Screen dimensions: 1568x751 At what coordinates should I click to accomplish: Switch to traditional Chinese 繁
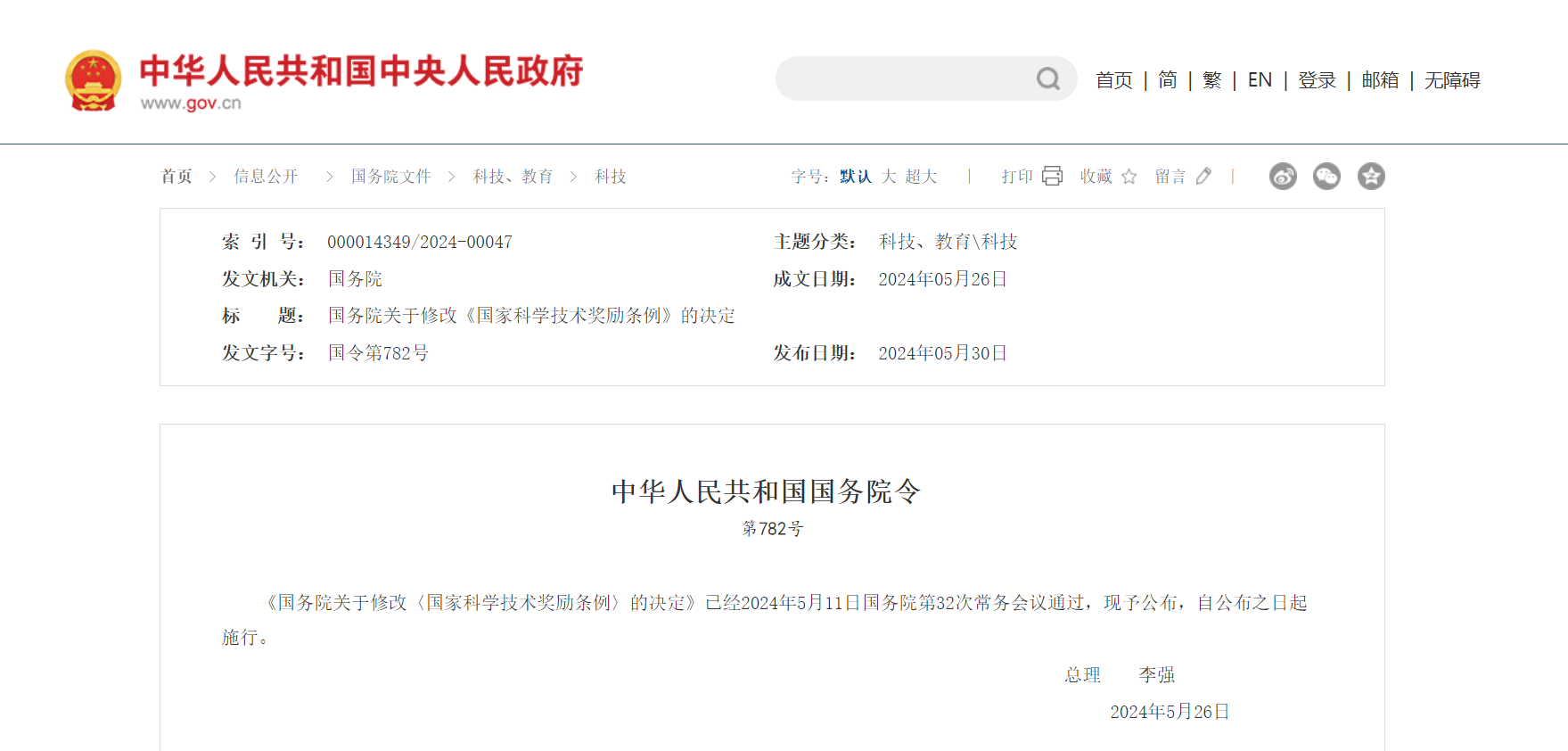point(1211,80)
